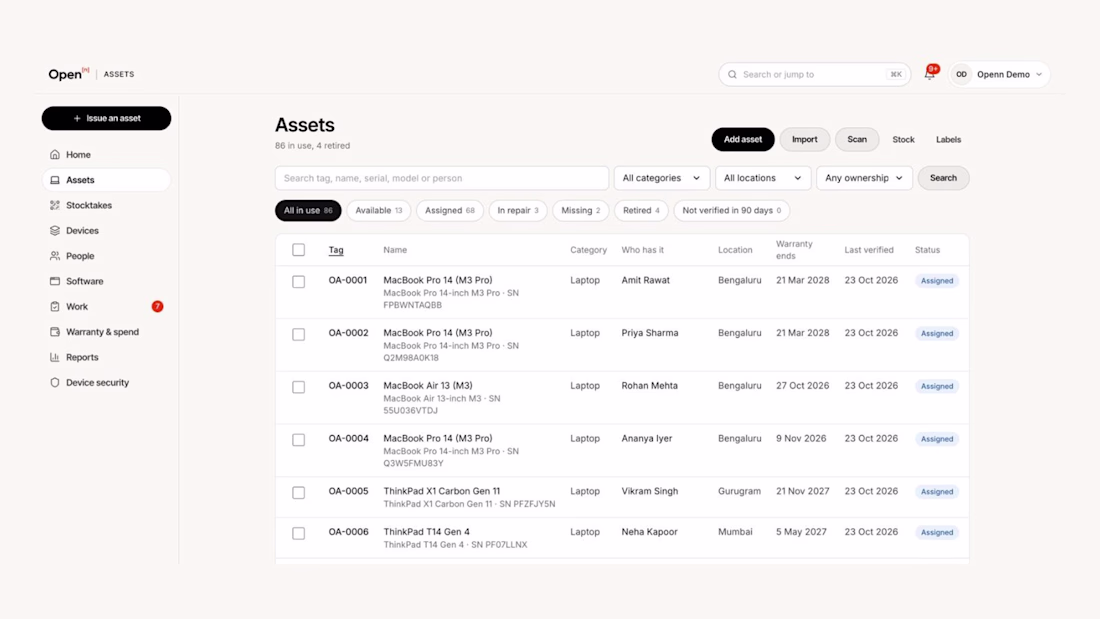
Task: Open the Stock link
Action: (x=904, y=140)
